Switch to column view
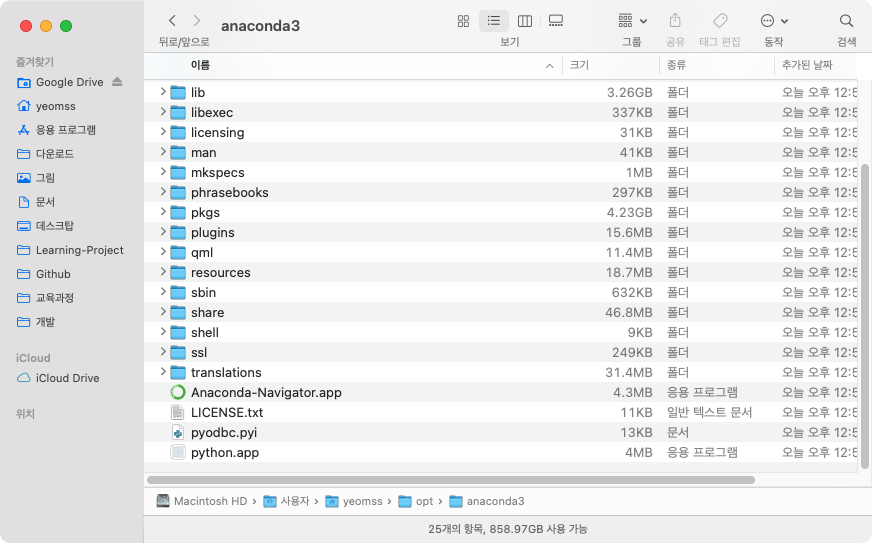Image resolution: width=872 pixels, height=543 pixels. 524,21
